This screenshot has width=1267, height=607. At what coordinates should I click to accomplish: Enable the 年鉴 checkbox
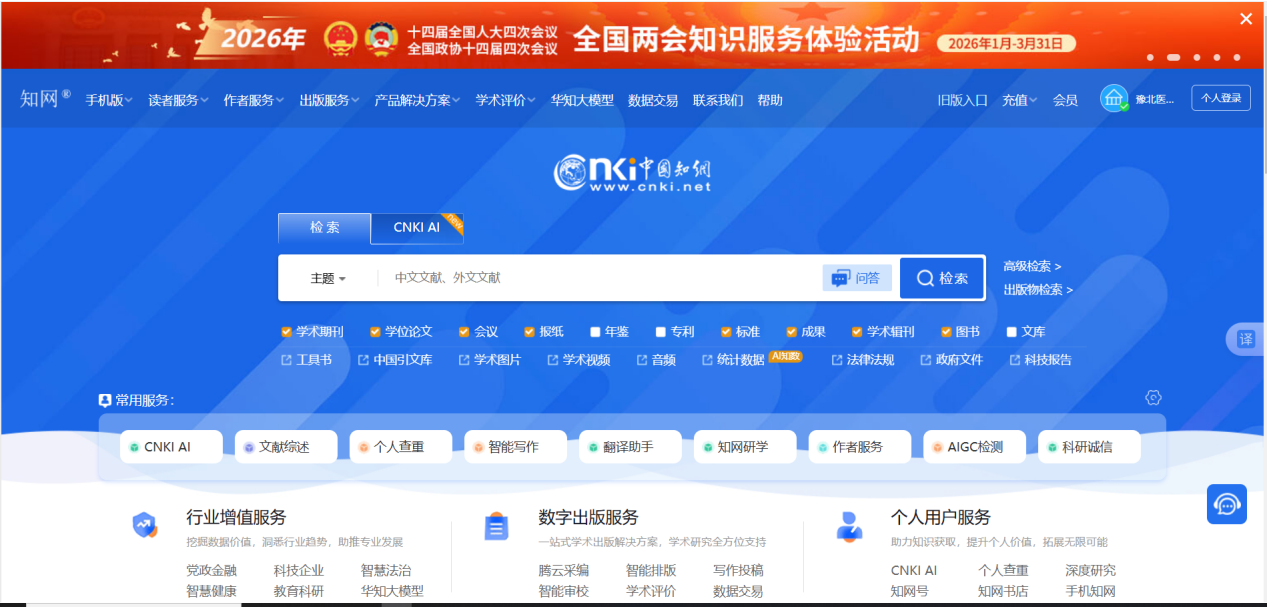(x=596, y=332)
